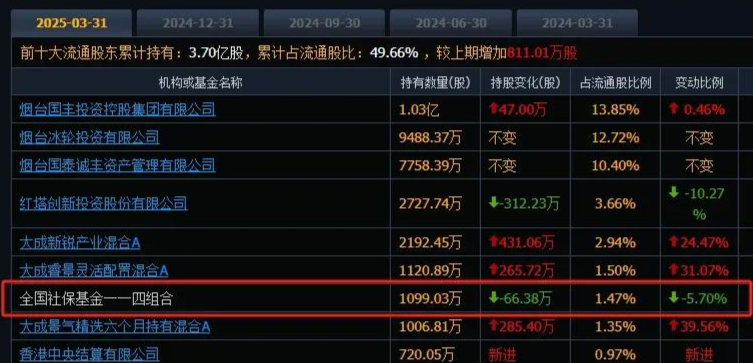Select the 2.94% float share ratio
753x363 pixels.
615,242
